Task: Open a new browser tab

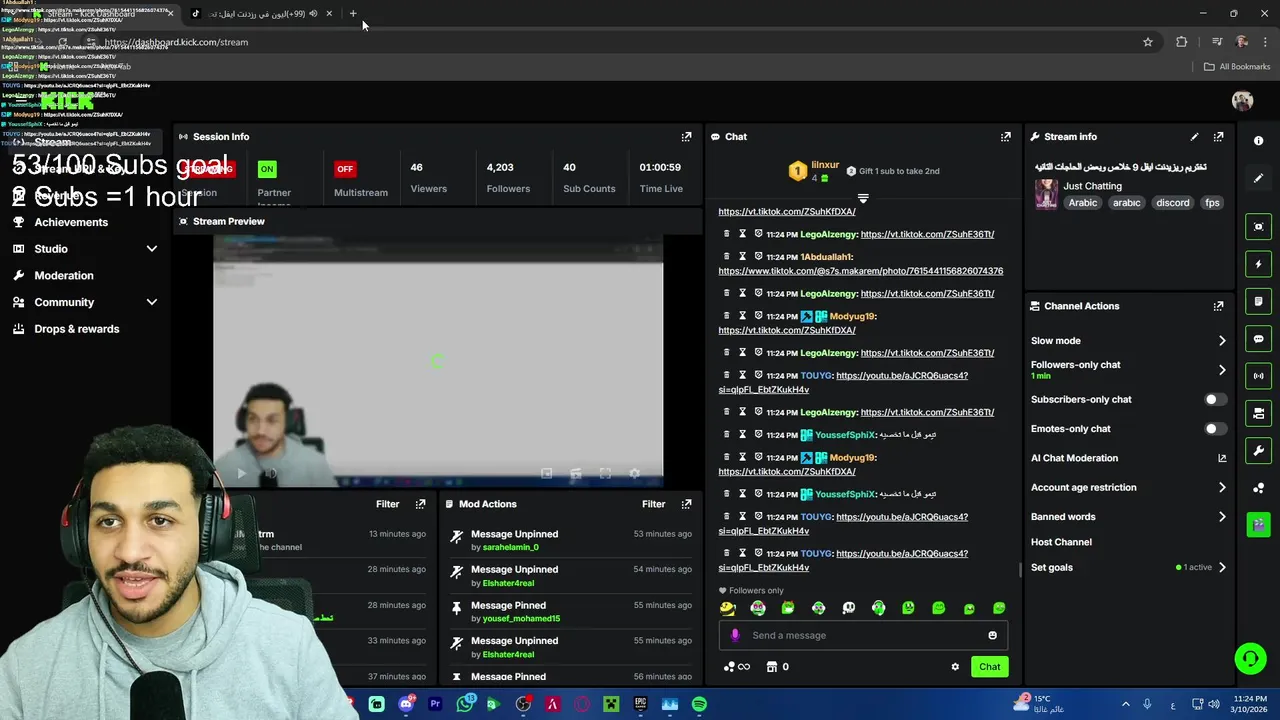Action: [x=353, y=14]
